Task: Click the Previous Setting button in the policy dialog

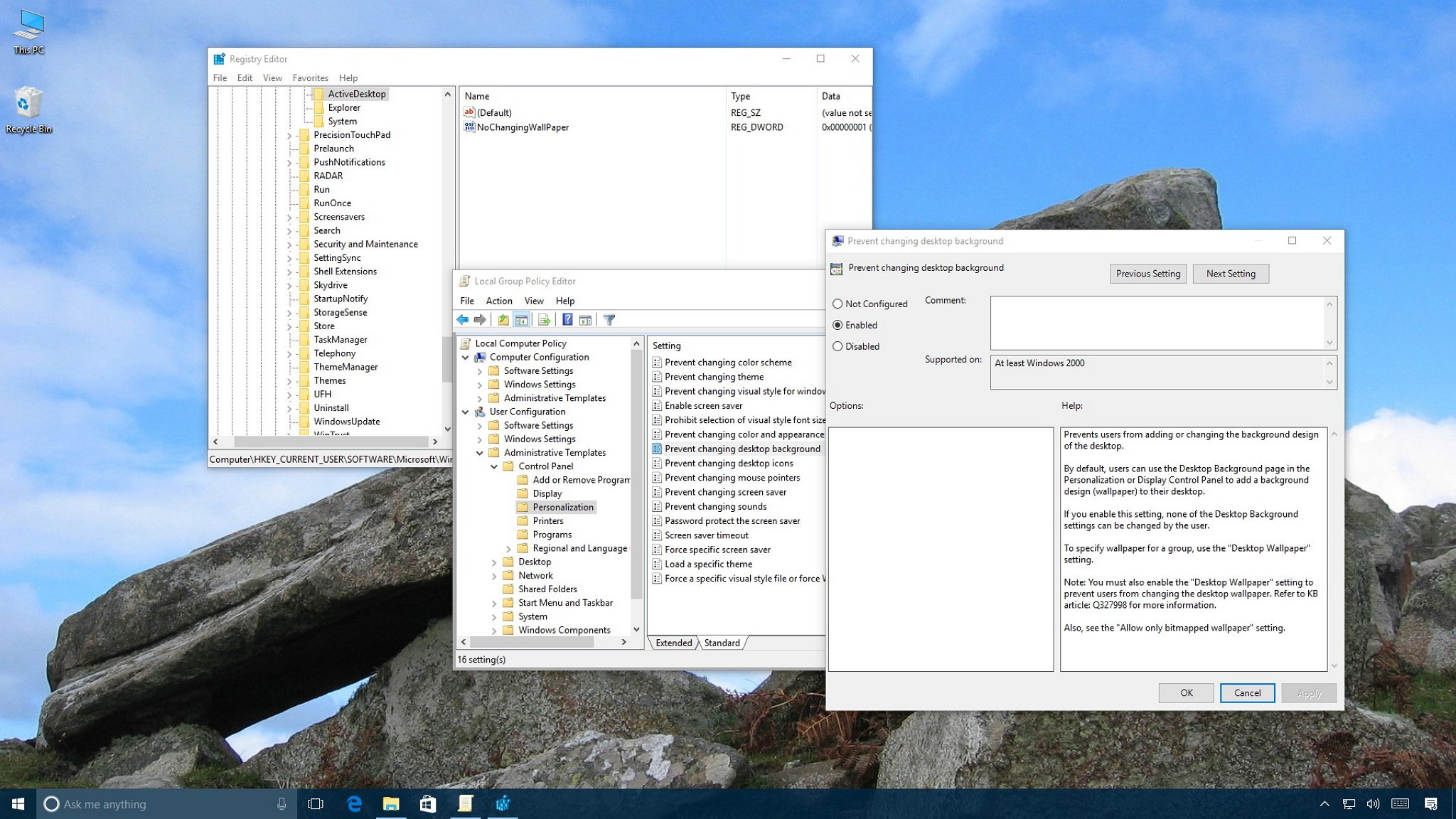Action: tap(1148, 273)
